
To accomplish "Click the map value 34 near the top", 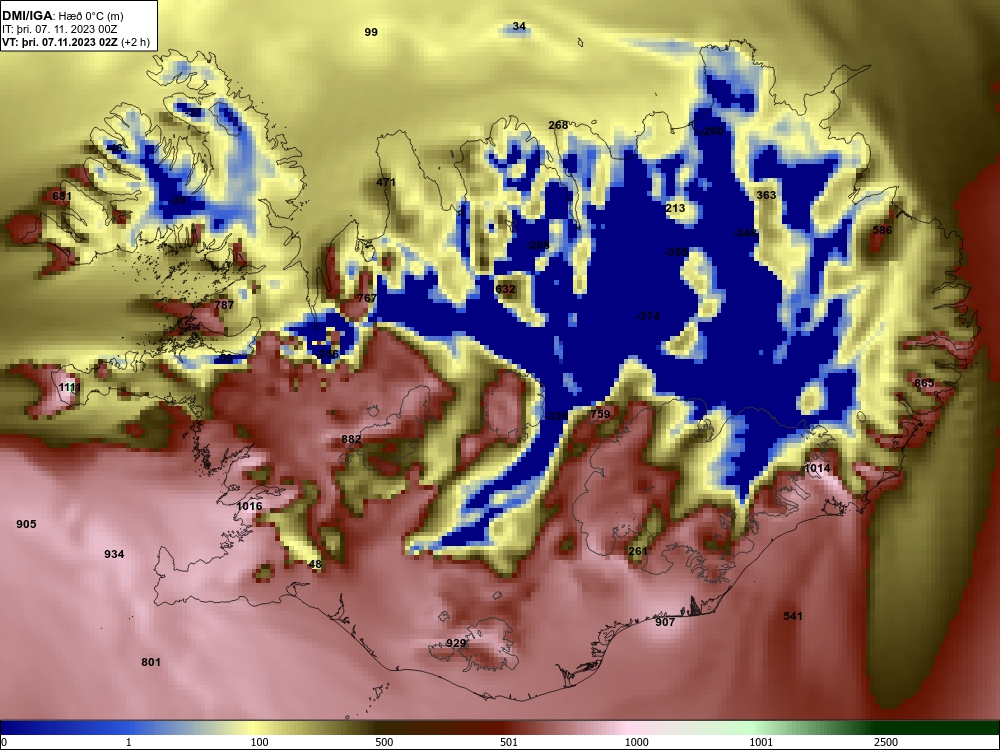I will point(519,26).
